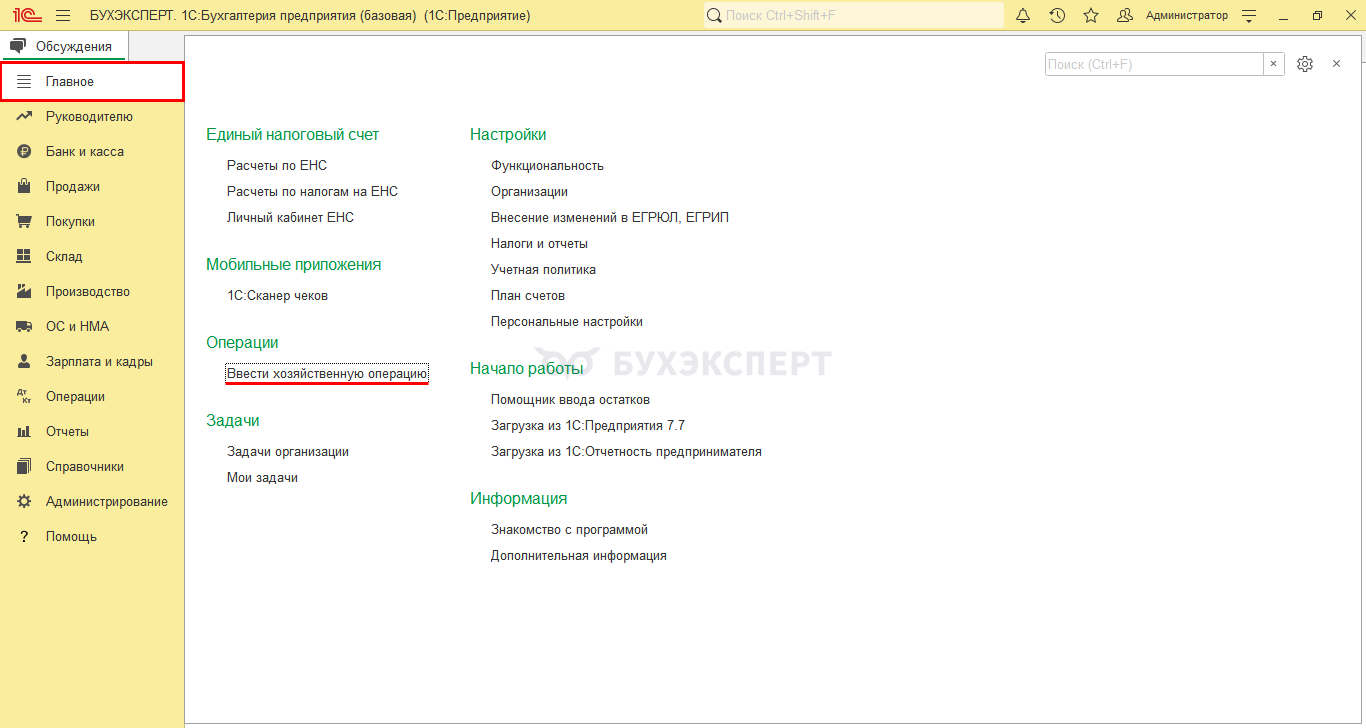Screen dimensions: 1366x728
Task: Open Учетная политика link
Action: (543, 270)
